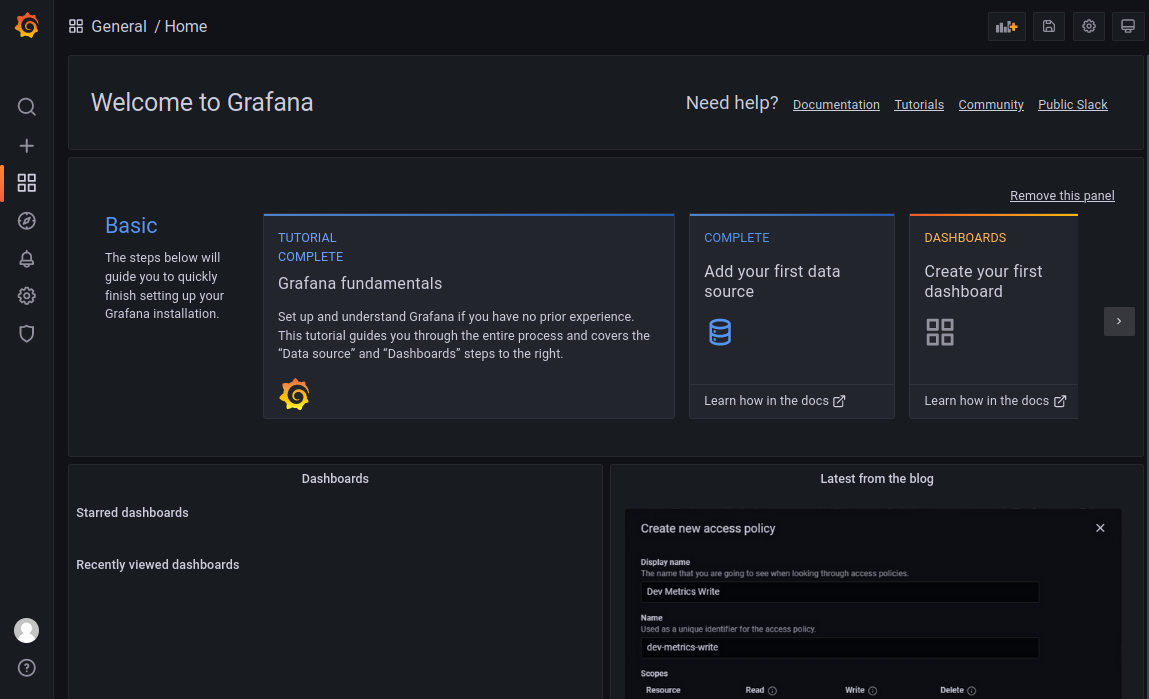
Task: Open the Server Admin shield icon
Action: [x=26, y=334]
